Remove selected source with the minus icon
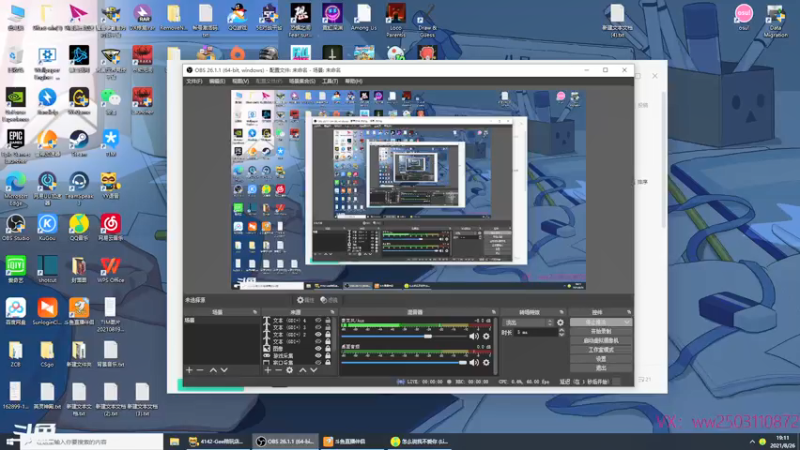This screenshot has height=450, width=800. [279, 370]
